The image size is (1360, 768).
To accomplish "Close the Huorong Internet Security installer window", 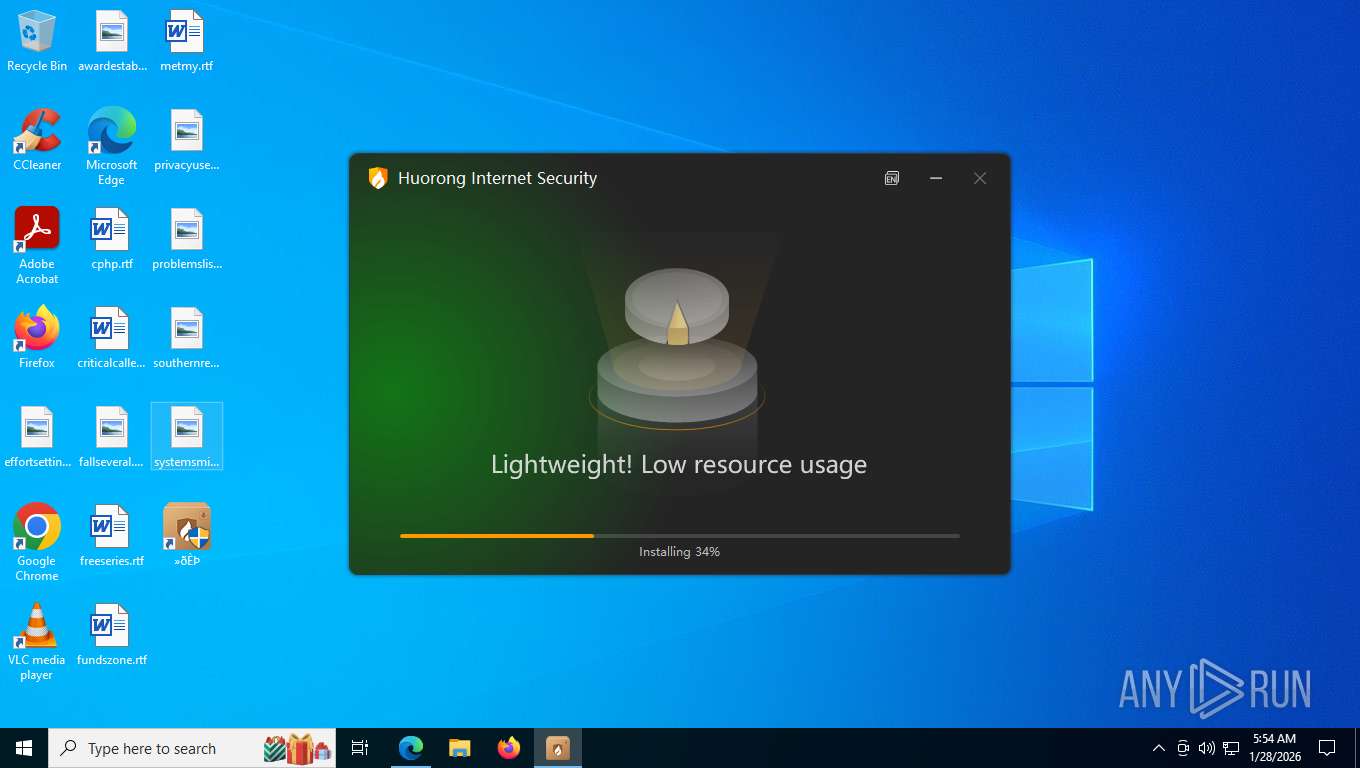I will click(x=980, y=178).
